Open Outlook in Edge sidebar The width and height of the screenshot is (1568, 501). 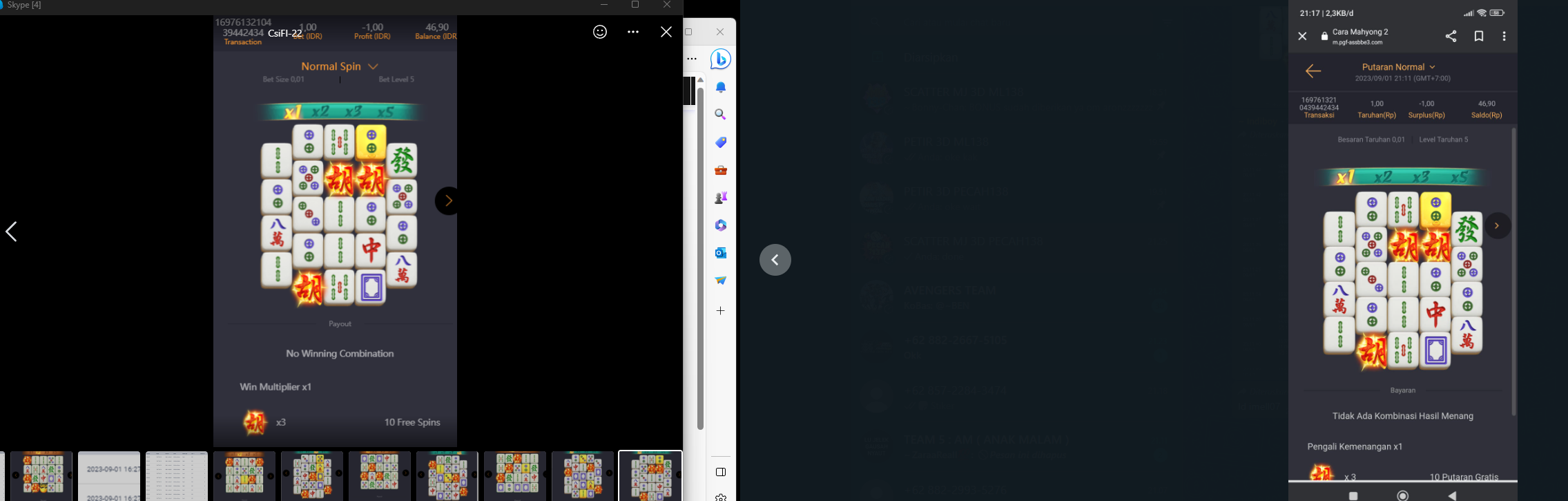tap(721, 253)
